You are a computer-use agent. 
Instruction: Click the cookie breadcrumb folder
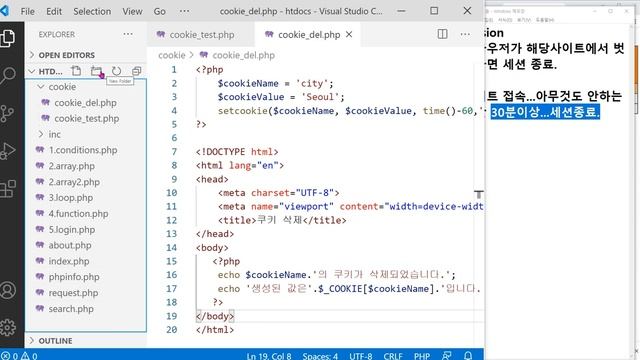171,55
